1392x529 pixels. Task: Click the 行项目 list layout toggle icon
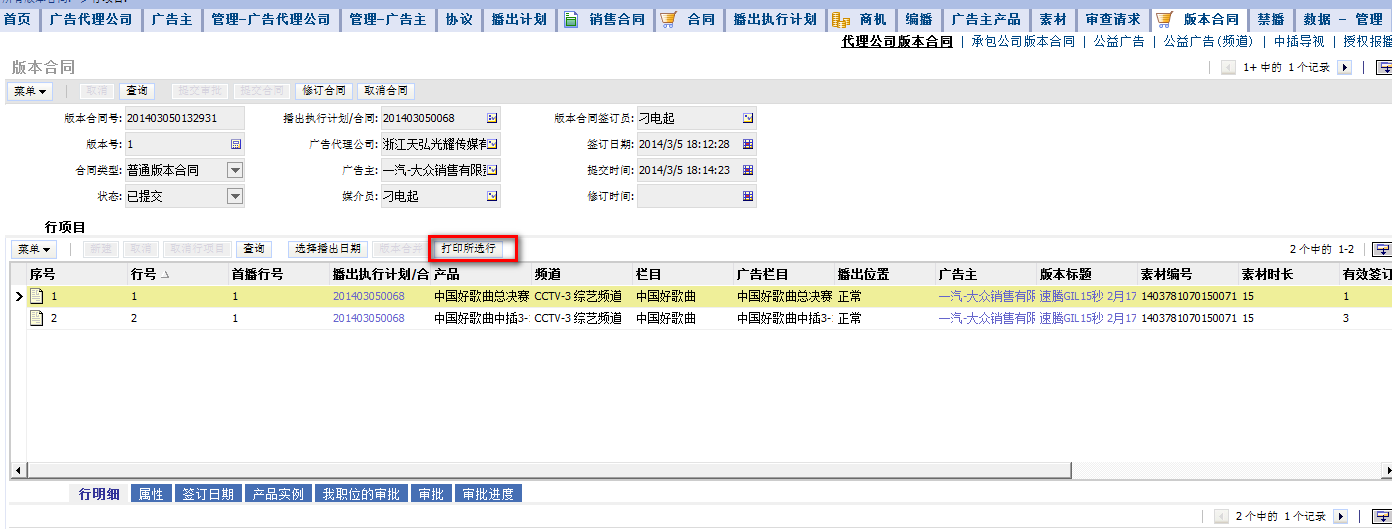1382,249
